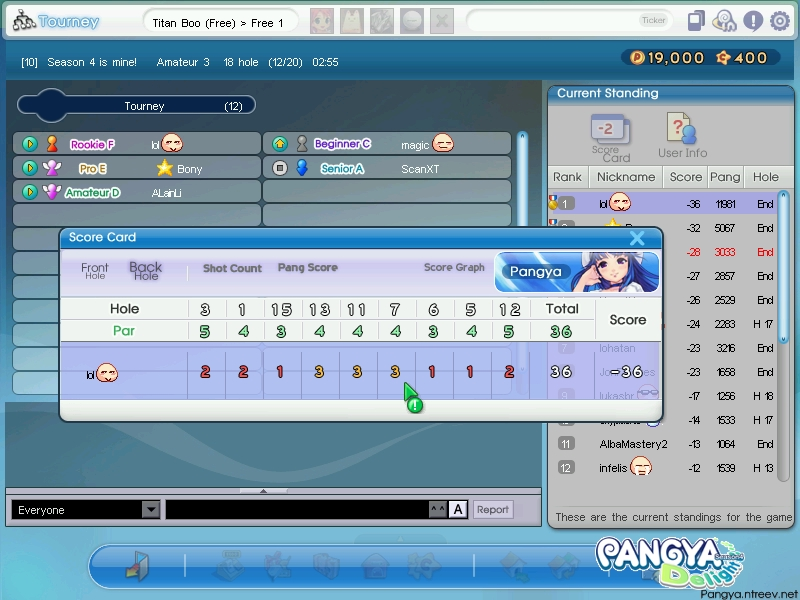Image resolution: width=800 pixels, height=600 pixels.
Task: Click the green play icon beside Pro E
Action: [30, 167]
